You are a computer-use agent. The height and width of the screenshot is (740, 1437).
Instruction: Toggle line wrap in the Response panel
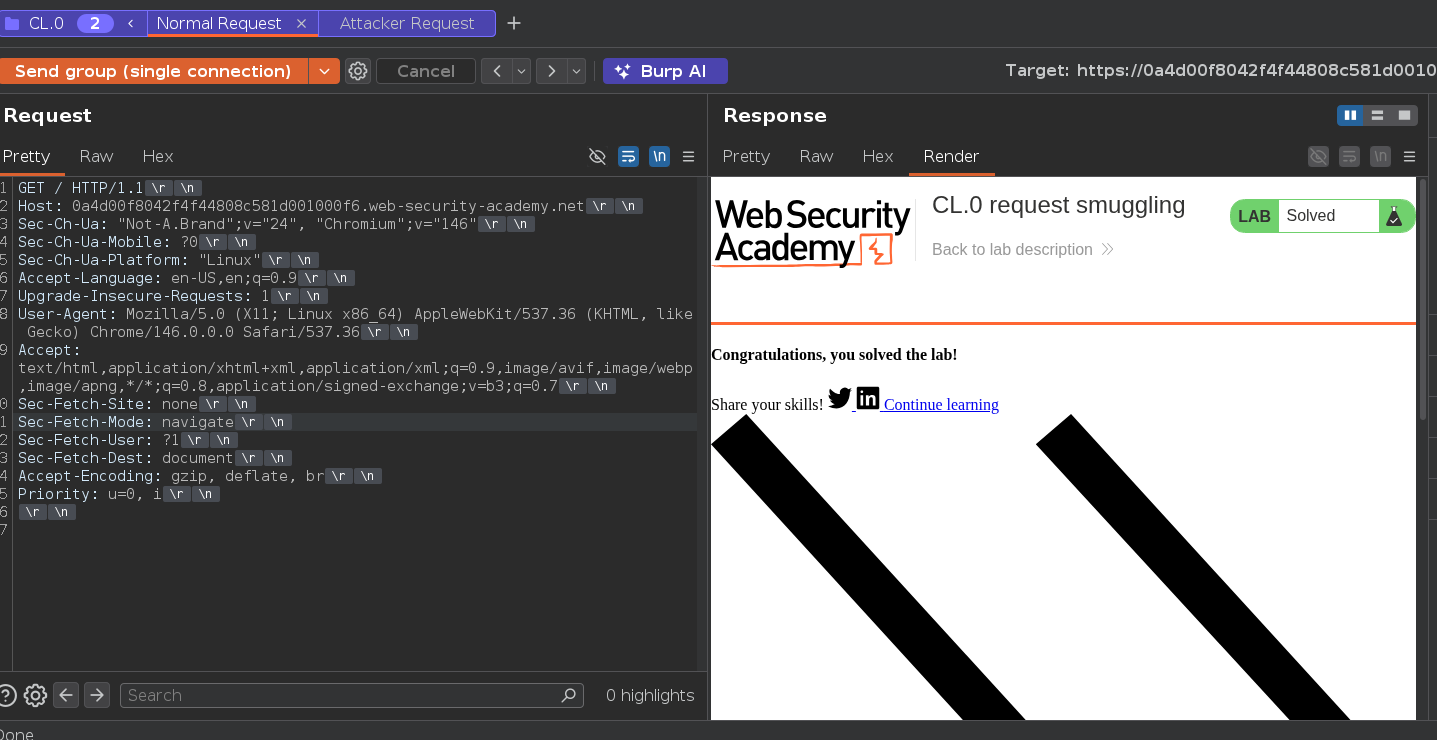point(1350,156)
